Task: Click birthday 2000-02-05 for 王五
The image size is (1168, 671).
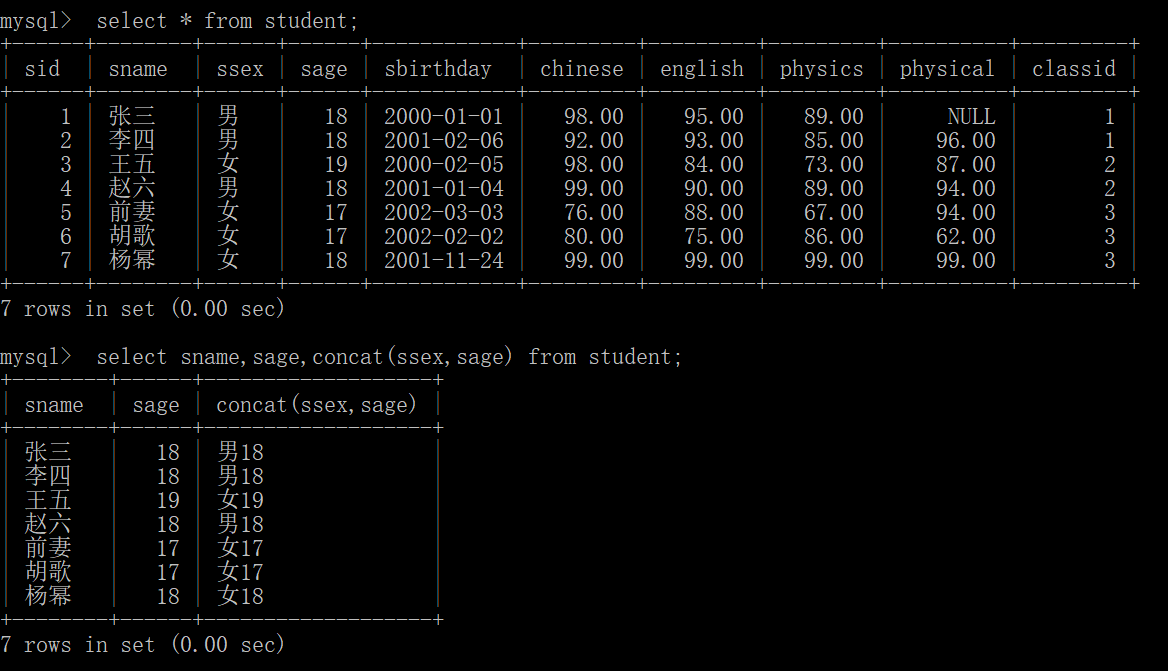Action: pos(444,164)
